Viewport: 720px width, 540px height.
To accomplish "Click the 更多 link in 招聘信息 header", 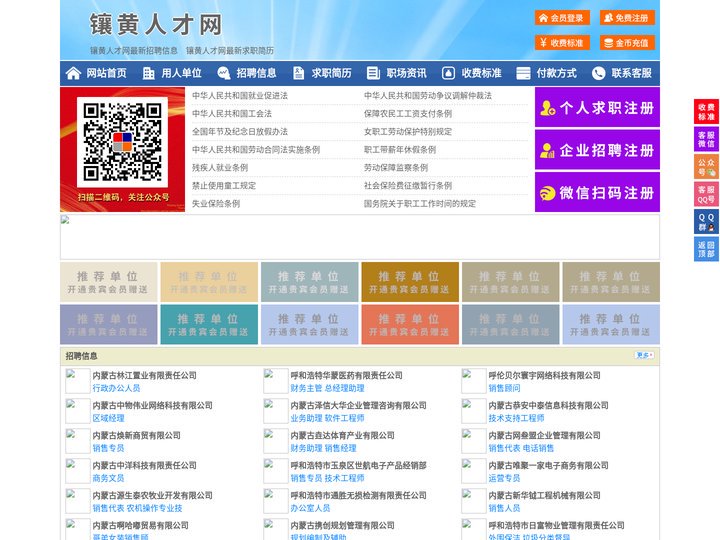I will pos(644,355).
